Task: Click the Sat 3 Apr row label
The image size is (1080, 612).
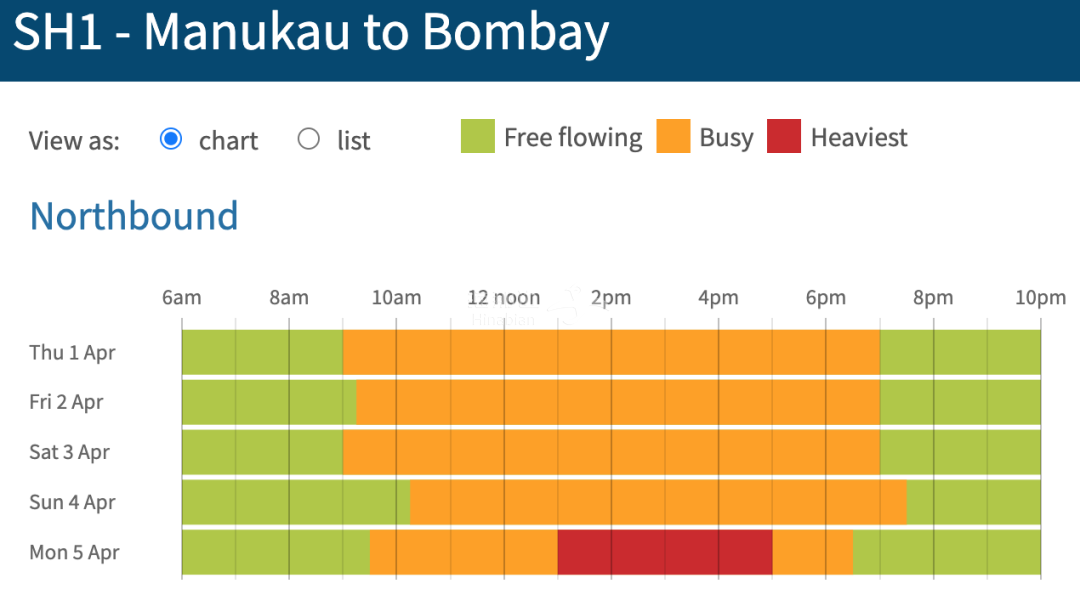Action: [70, 452]
